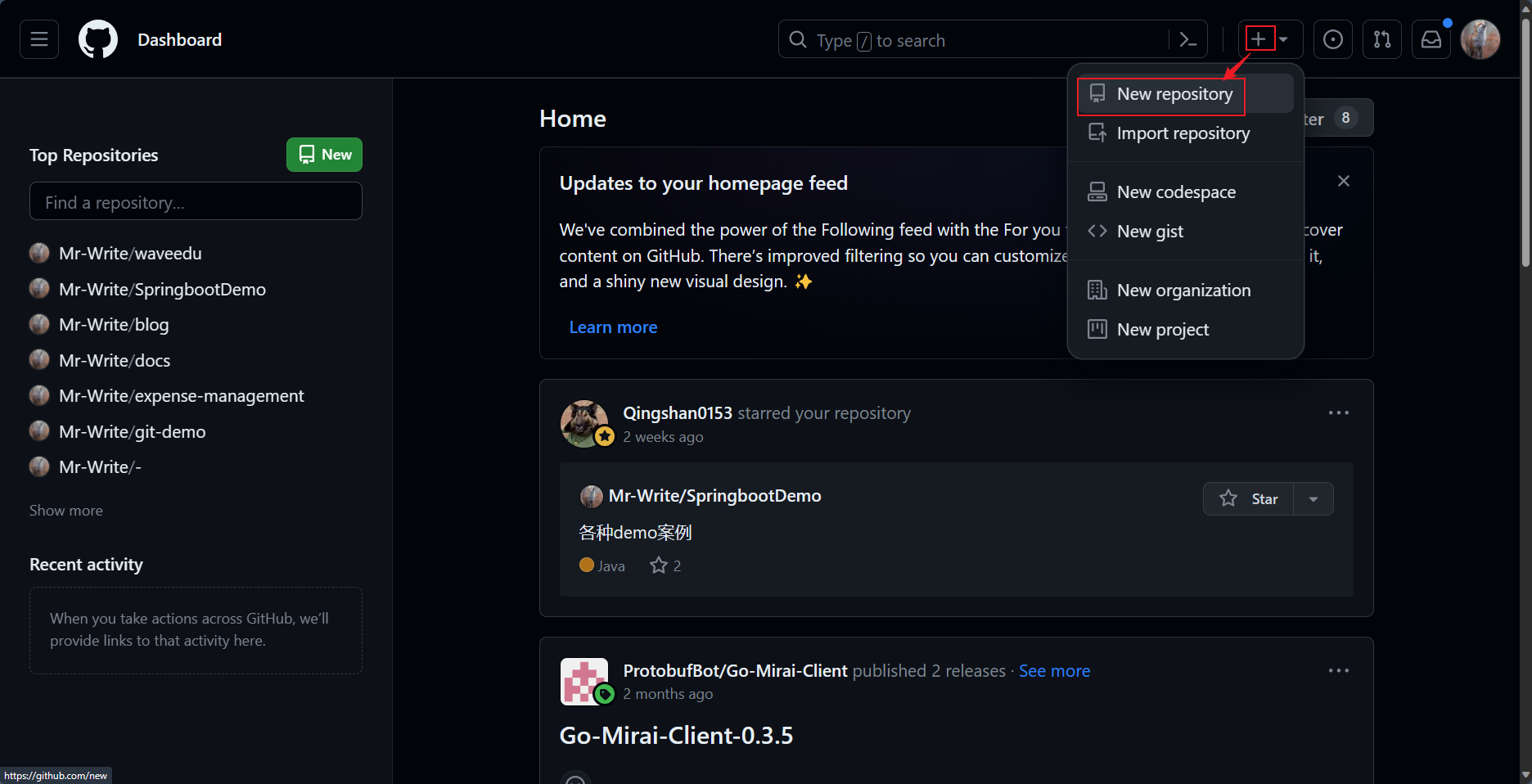
Task: Click the green New repository button
Action: point(324,155)
